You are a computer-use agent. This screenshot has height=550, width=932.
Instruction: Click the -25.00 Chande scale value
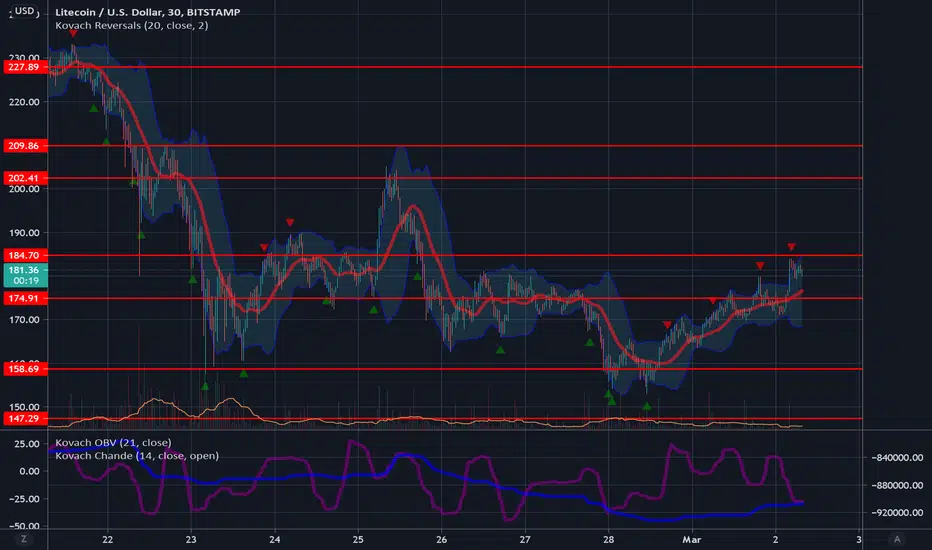click(24, 499)
